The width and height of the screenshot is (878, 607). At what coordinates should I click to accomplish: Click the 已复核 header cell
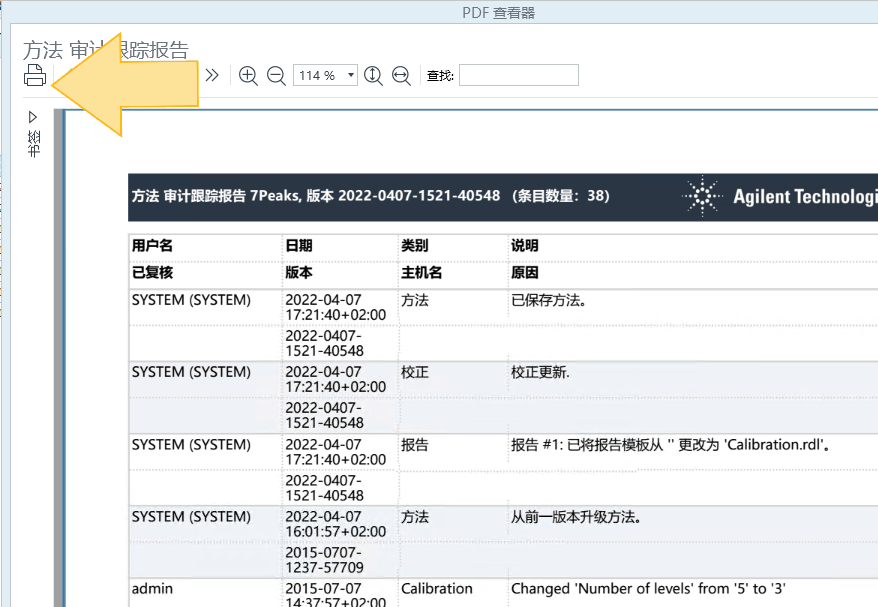coord(152,273)
